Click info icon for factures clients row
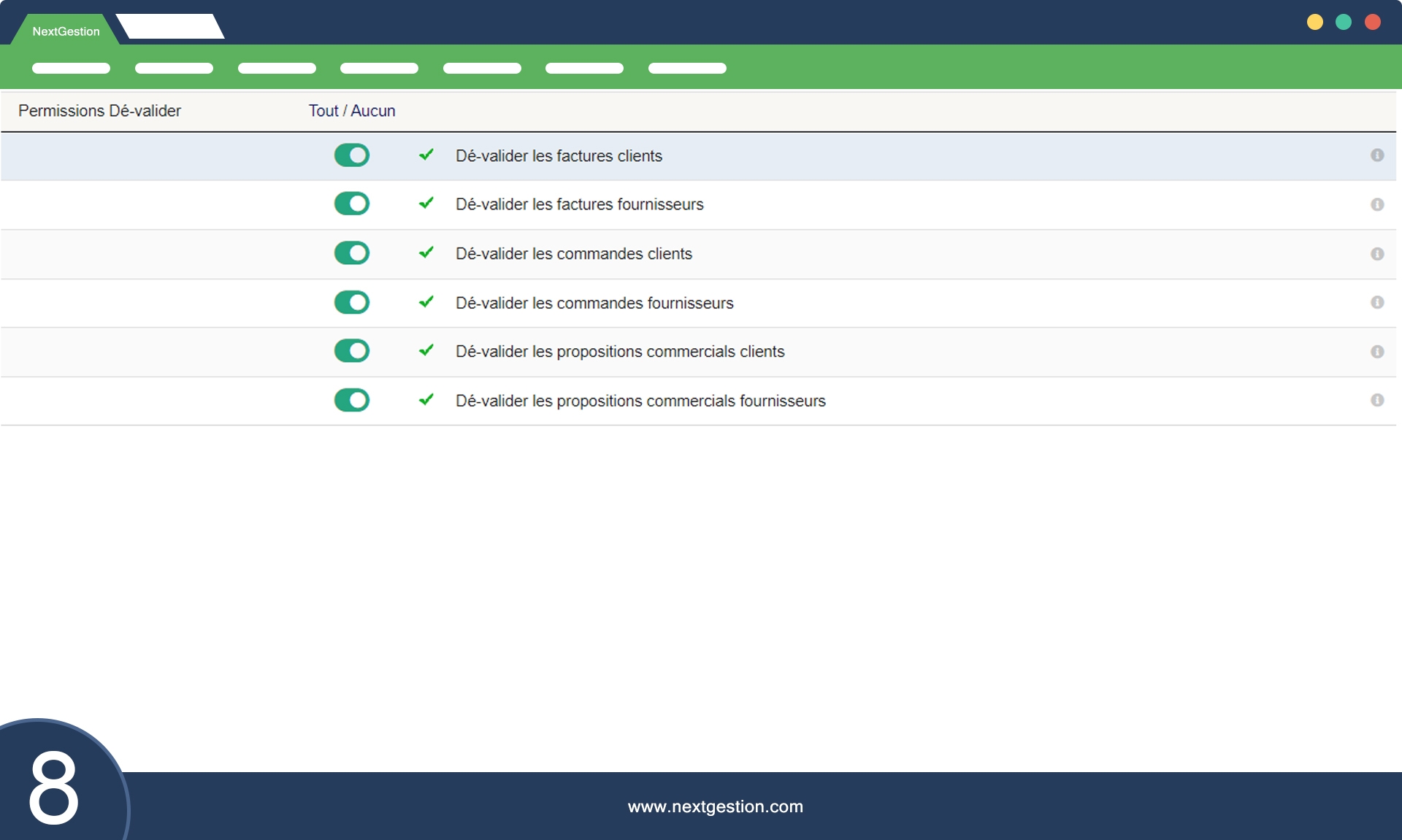Image resolution: width=1402 pixels, height=840 pixels. click(1376, 155)
